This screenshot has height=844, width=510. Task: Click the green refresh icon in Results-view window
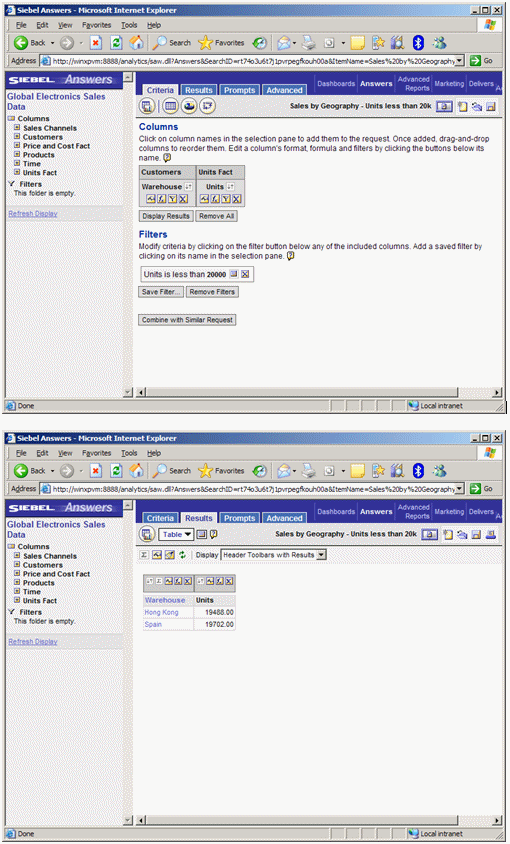pos(183,554)
